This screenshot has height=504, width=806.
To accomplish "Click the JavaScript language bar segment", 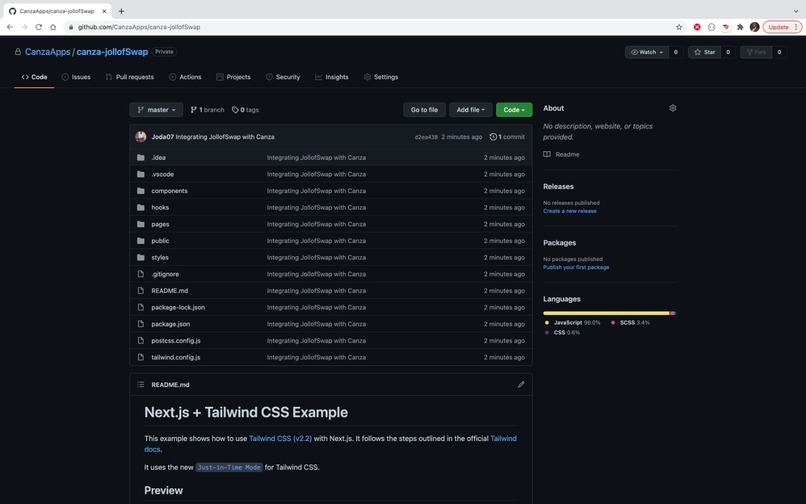I will 606,313.
